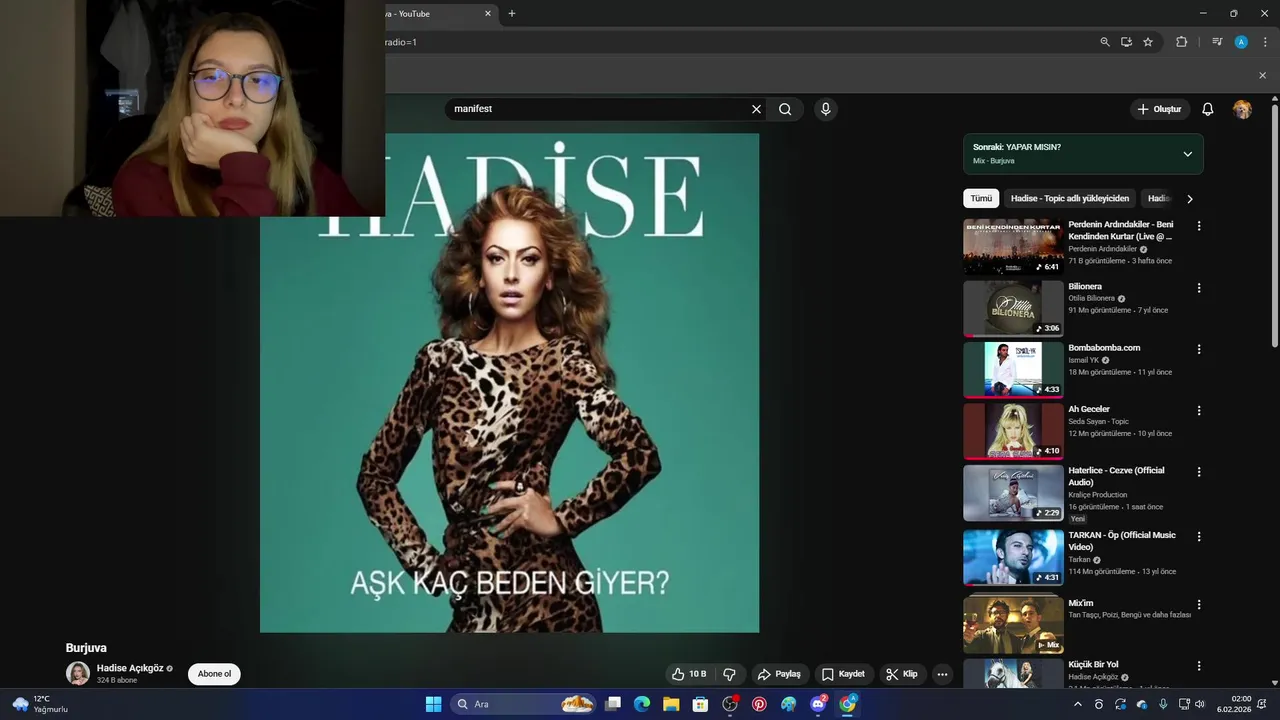The image size is (1280, 720).
Task: Show more filter chips with right arrow
Action: (x=1189, y=199)
